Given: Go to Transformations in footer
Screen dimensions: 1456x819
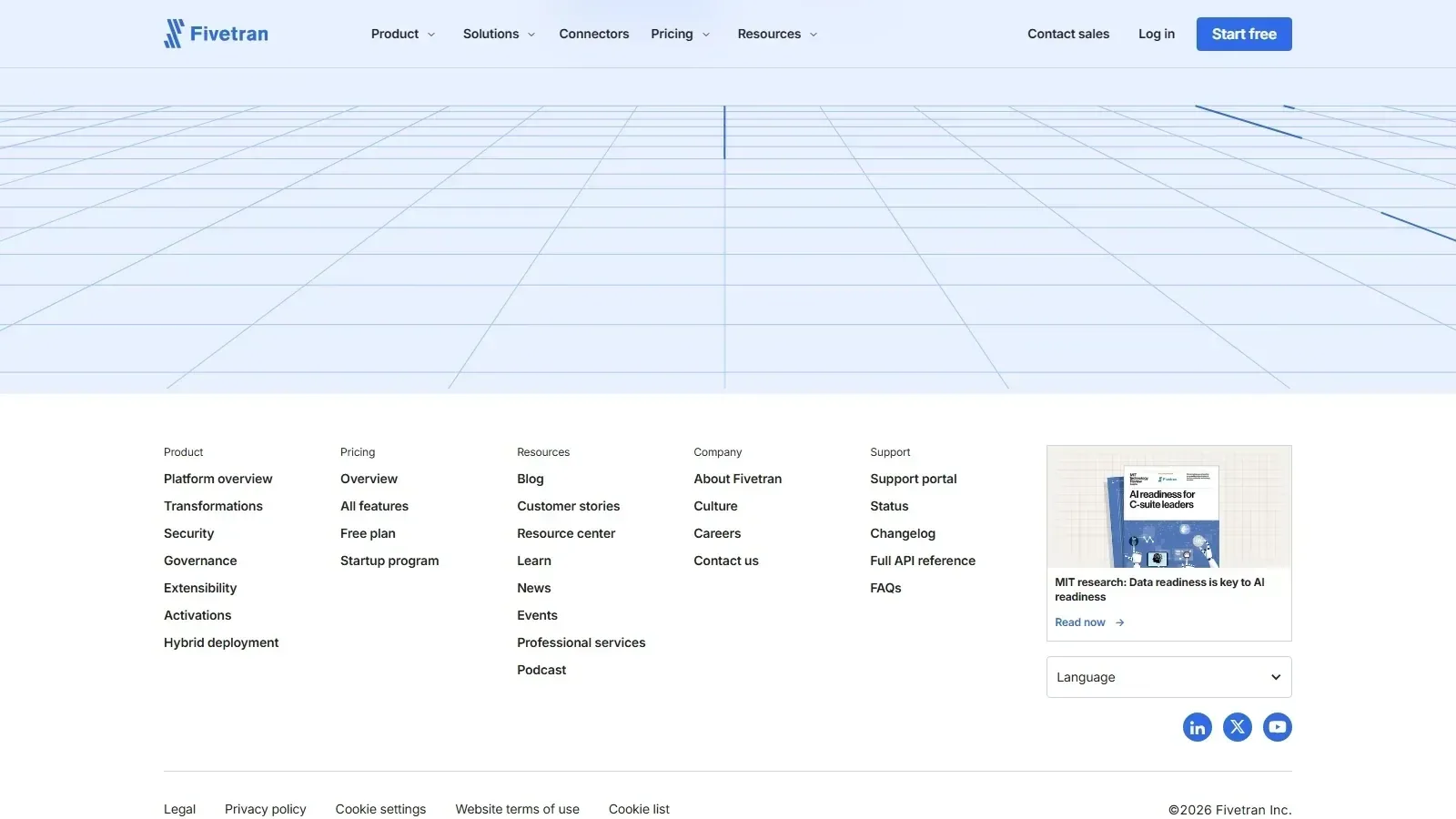Looking at the screenshot, I should click(213, 506).
